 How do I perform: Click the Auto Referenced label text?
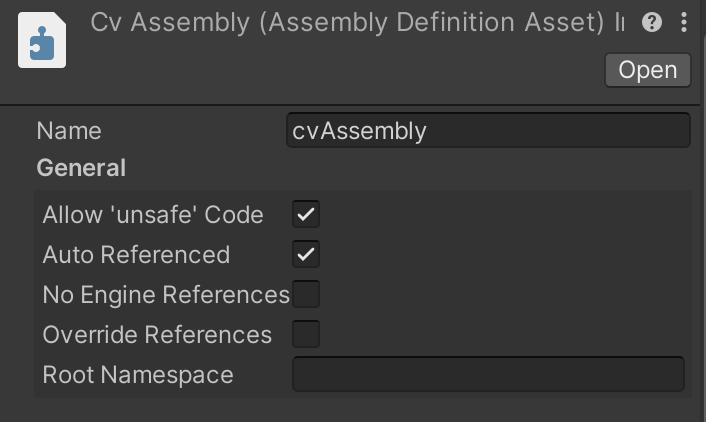point(136,255)
